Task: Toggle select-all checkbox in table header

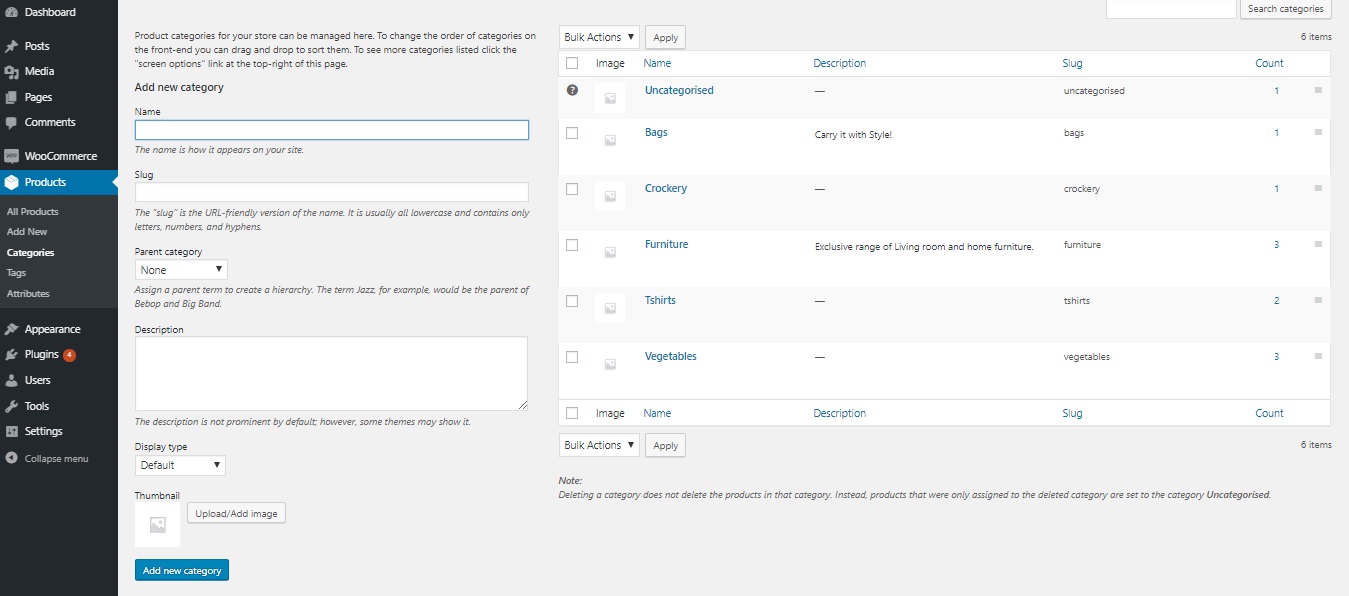Action: click(572, 63)
